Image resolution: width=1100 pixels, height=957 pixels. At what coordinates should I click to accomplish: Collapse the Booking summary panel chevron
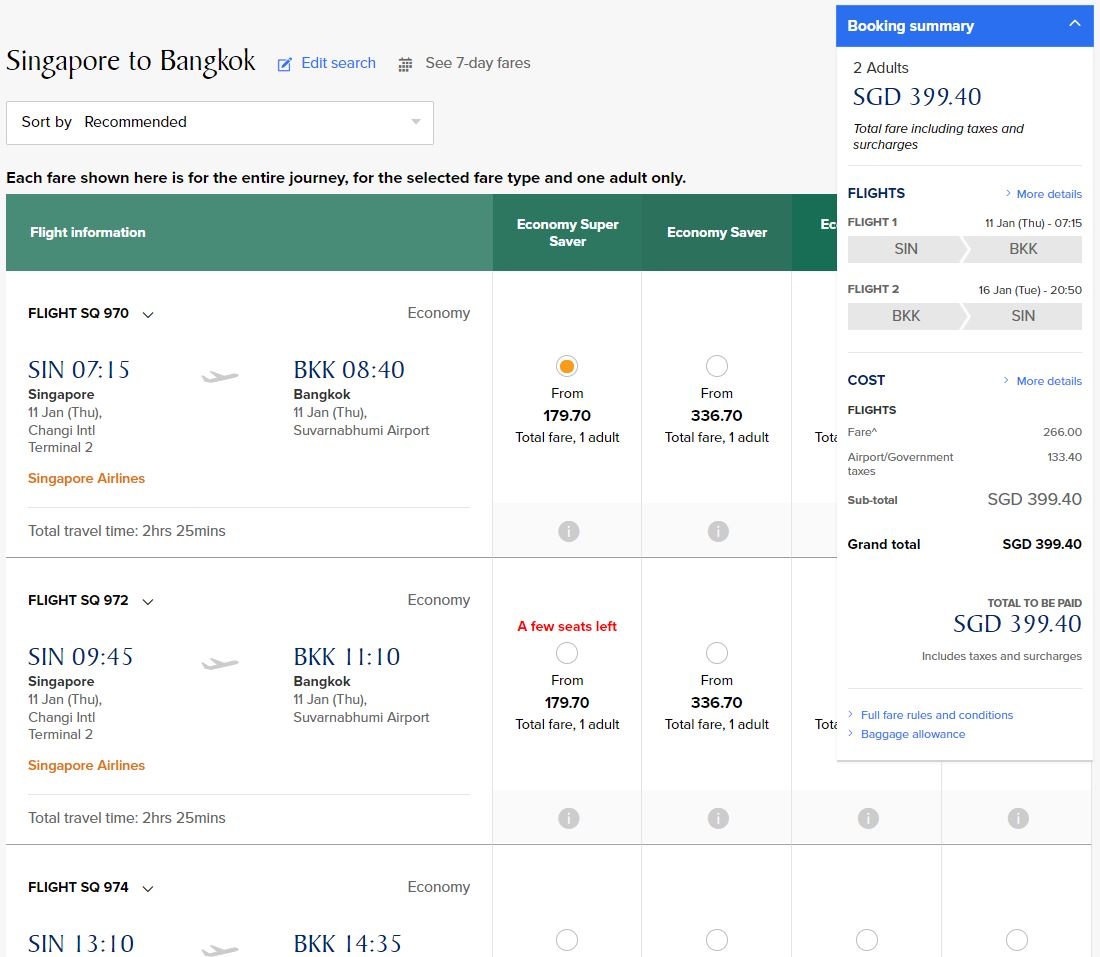click(x=1074, y=24)
